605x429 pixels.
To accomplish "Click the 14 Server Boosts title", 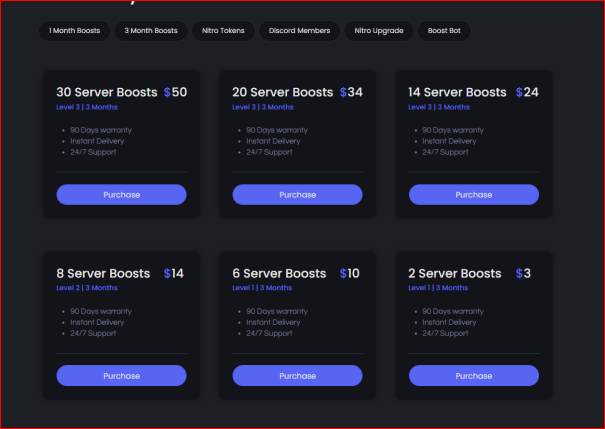I will click(x=459, y=93).
